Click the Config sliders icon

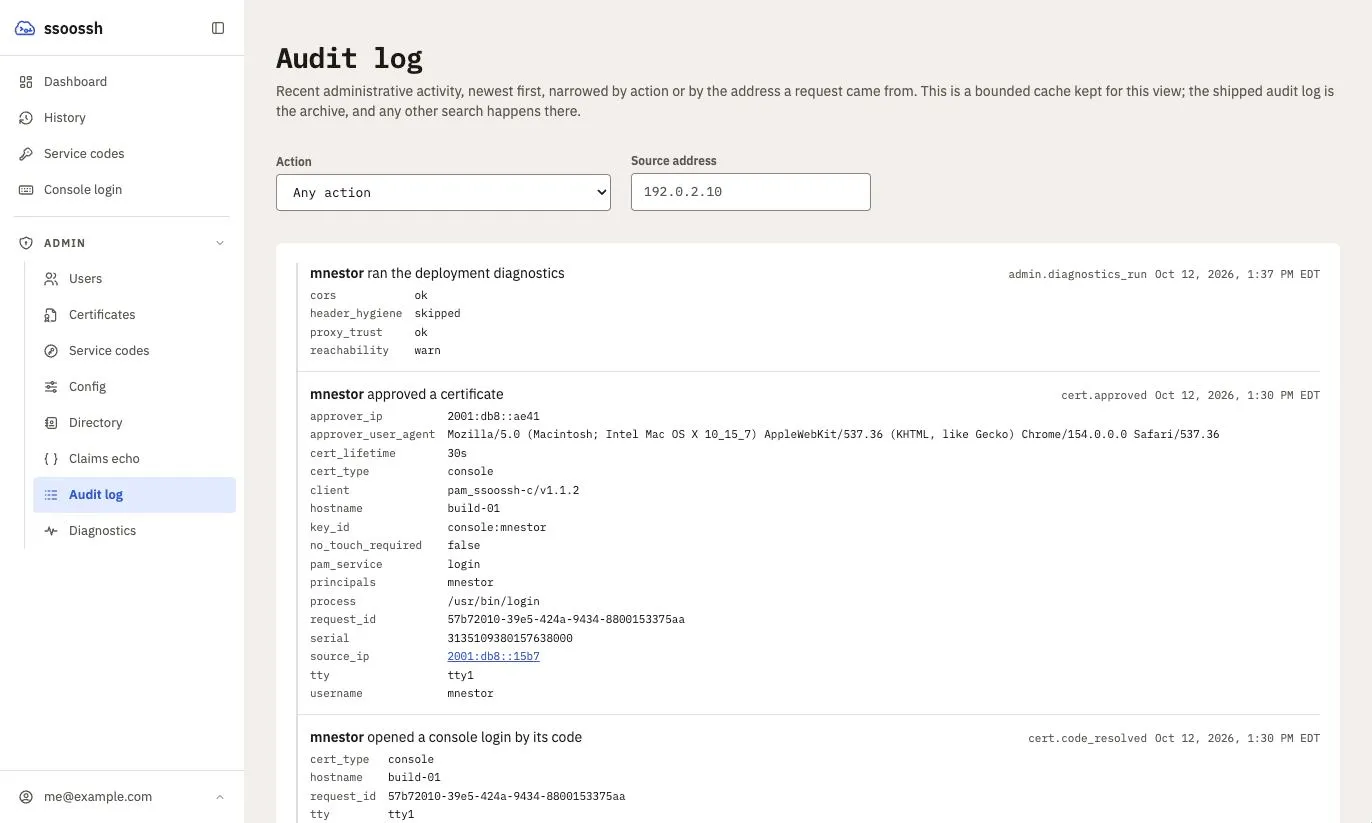pos(51,387)
